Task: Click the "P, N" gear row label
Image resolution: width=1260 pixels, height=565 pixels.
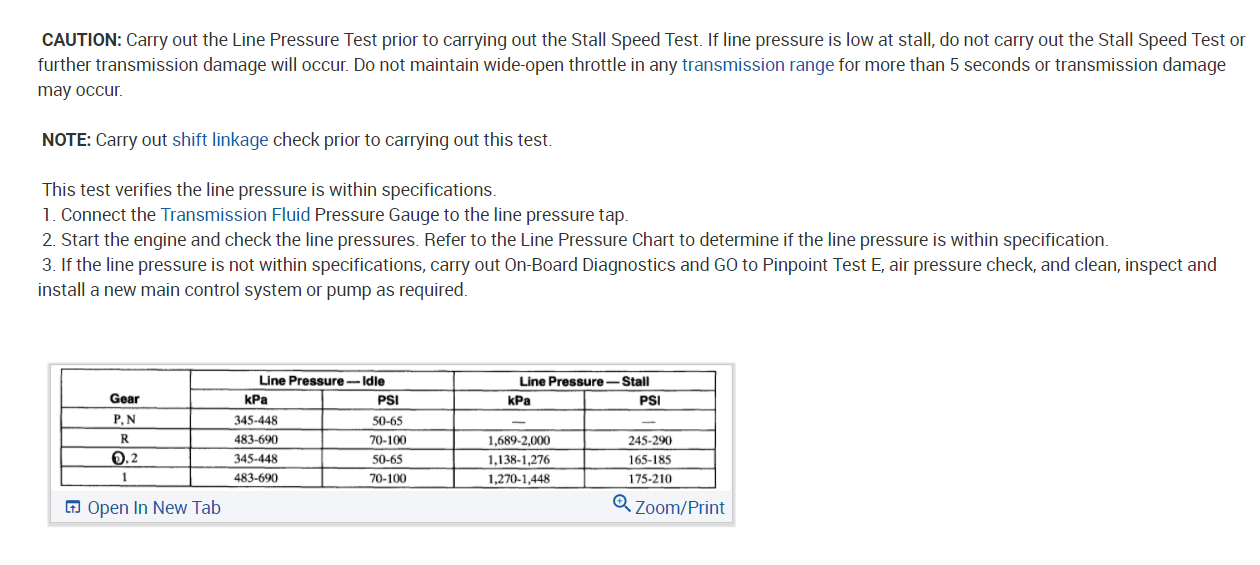Action: pos(125,421)
